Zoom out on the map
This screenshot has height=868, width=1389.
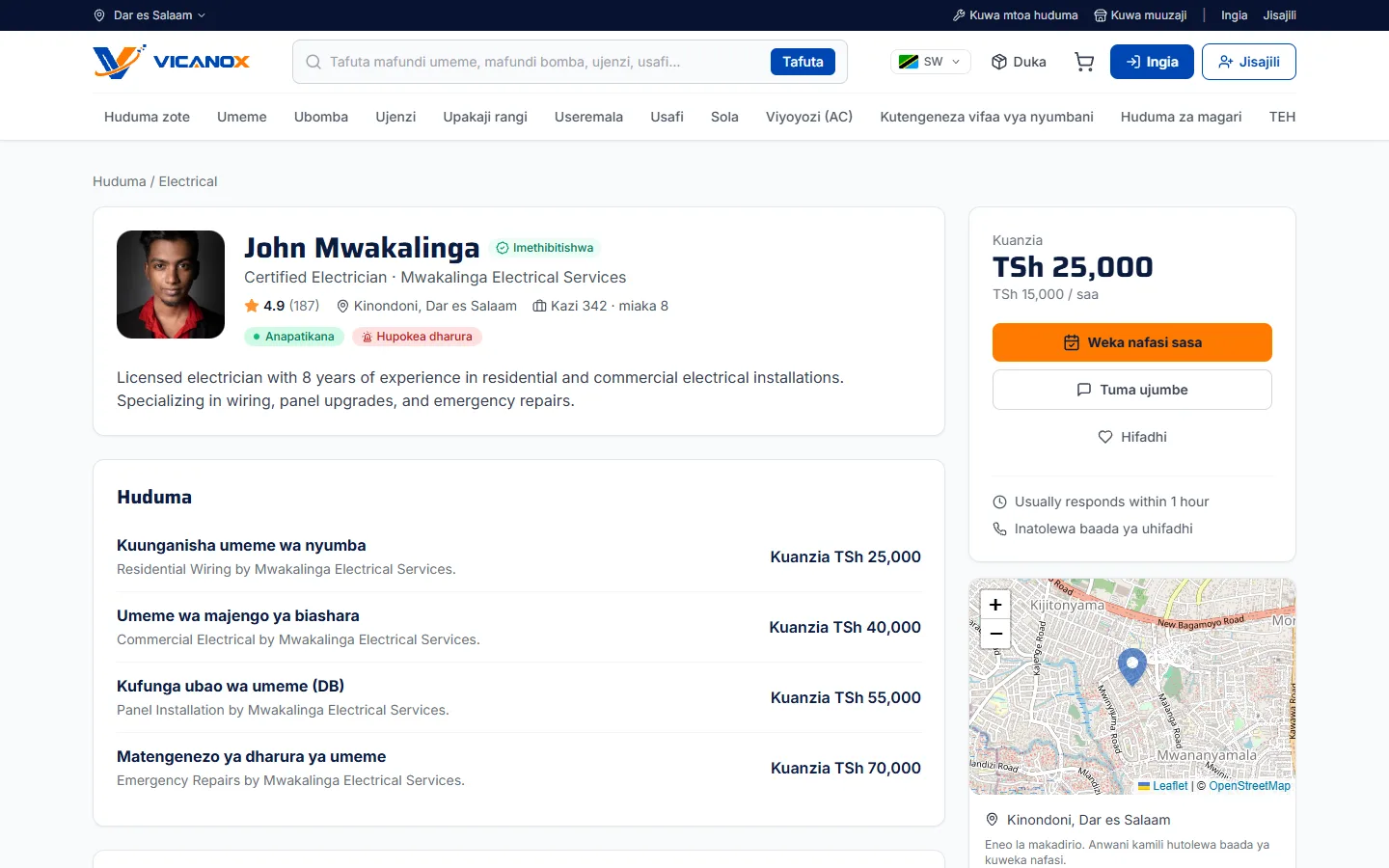(x=995, y=634)
